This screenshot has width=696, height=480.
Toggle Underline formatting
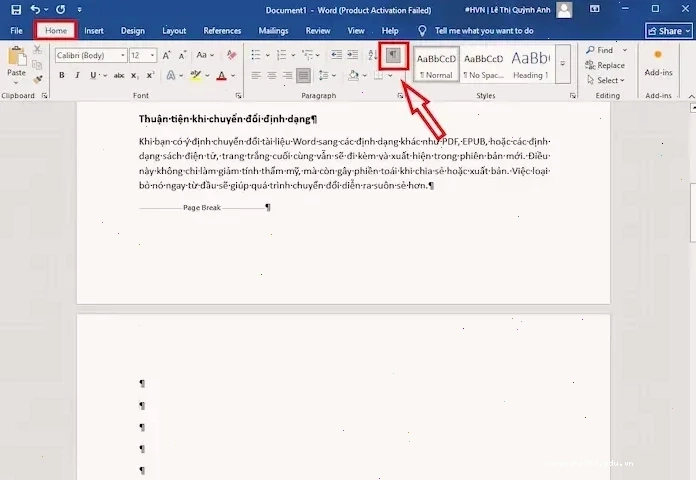click(93, 75)
